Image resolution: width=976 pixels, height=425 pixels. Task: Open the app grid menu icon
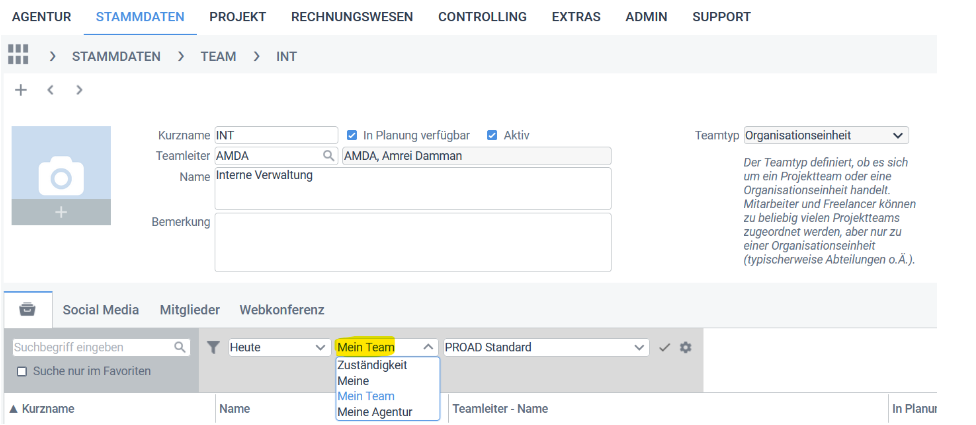[x=18, y=55]
